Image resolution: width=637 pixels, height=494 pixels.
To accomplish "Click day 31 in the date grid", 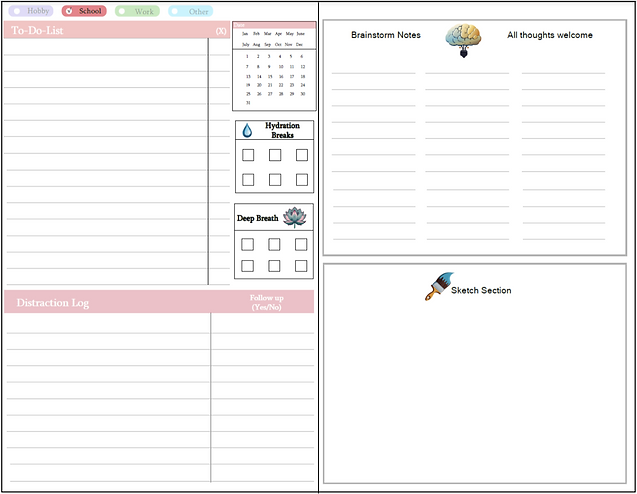I will point(248,103).
